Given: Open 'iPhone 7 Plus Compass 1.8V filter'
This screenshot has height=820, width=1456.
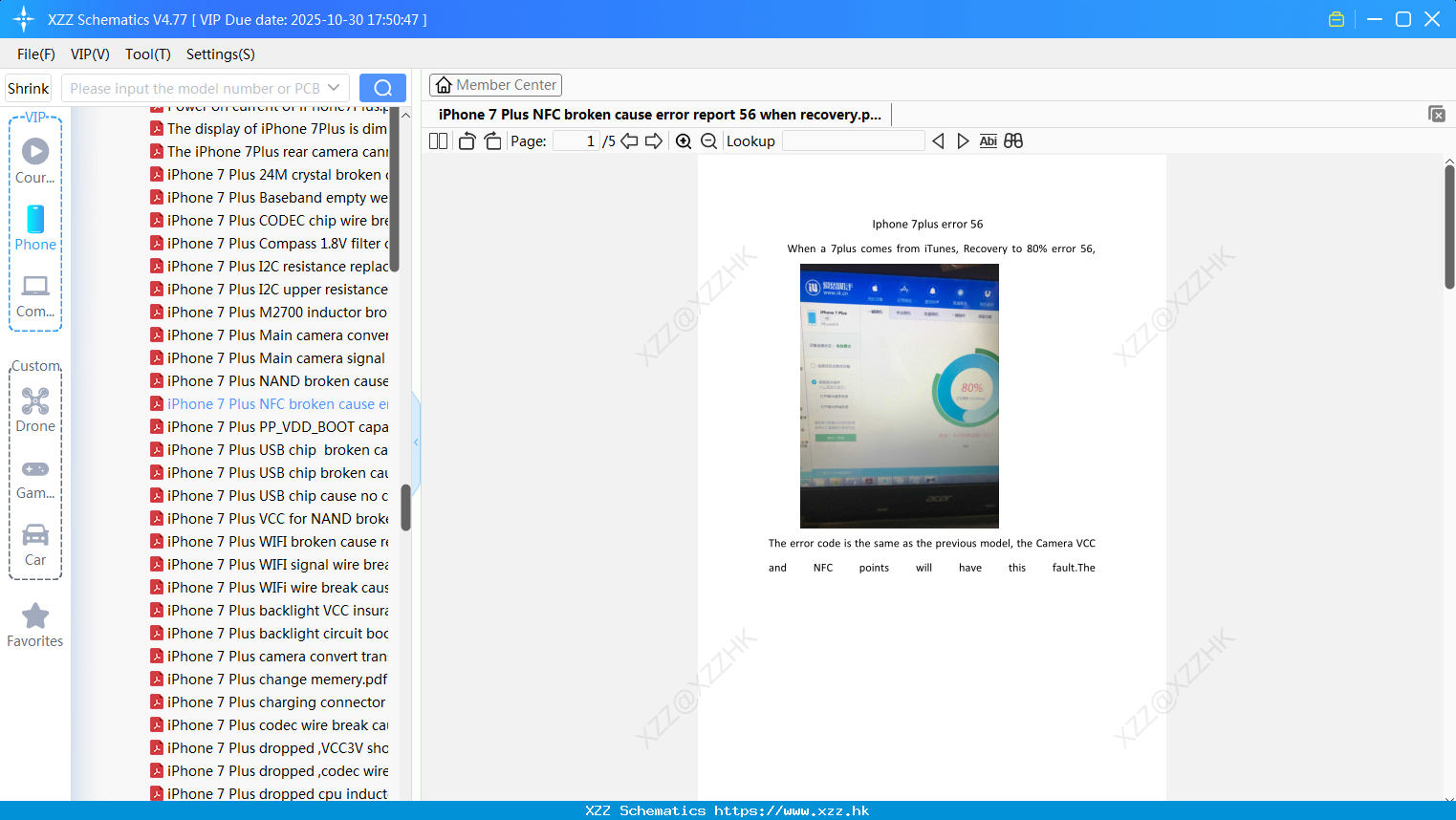Looking at the screenshot, I should (269, 244).
